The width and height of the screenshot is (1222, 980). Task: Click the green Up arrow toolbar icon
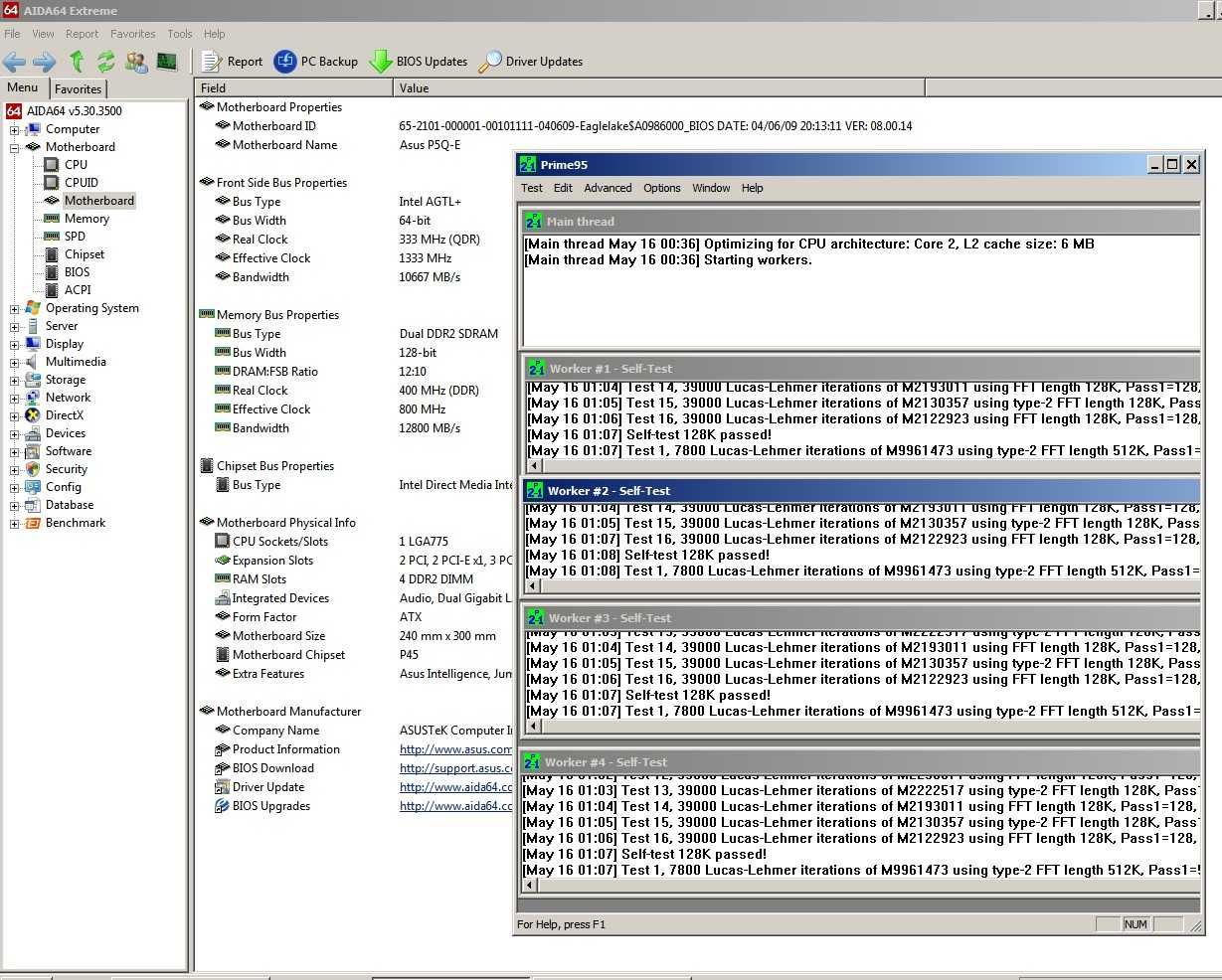tap(77, 62)
